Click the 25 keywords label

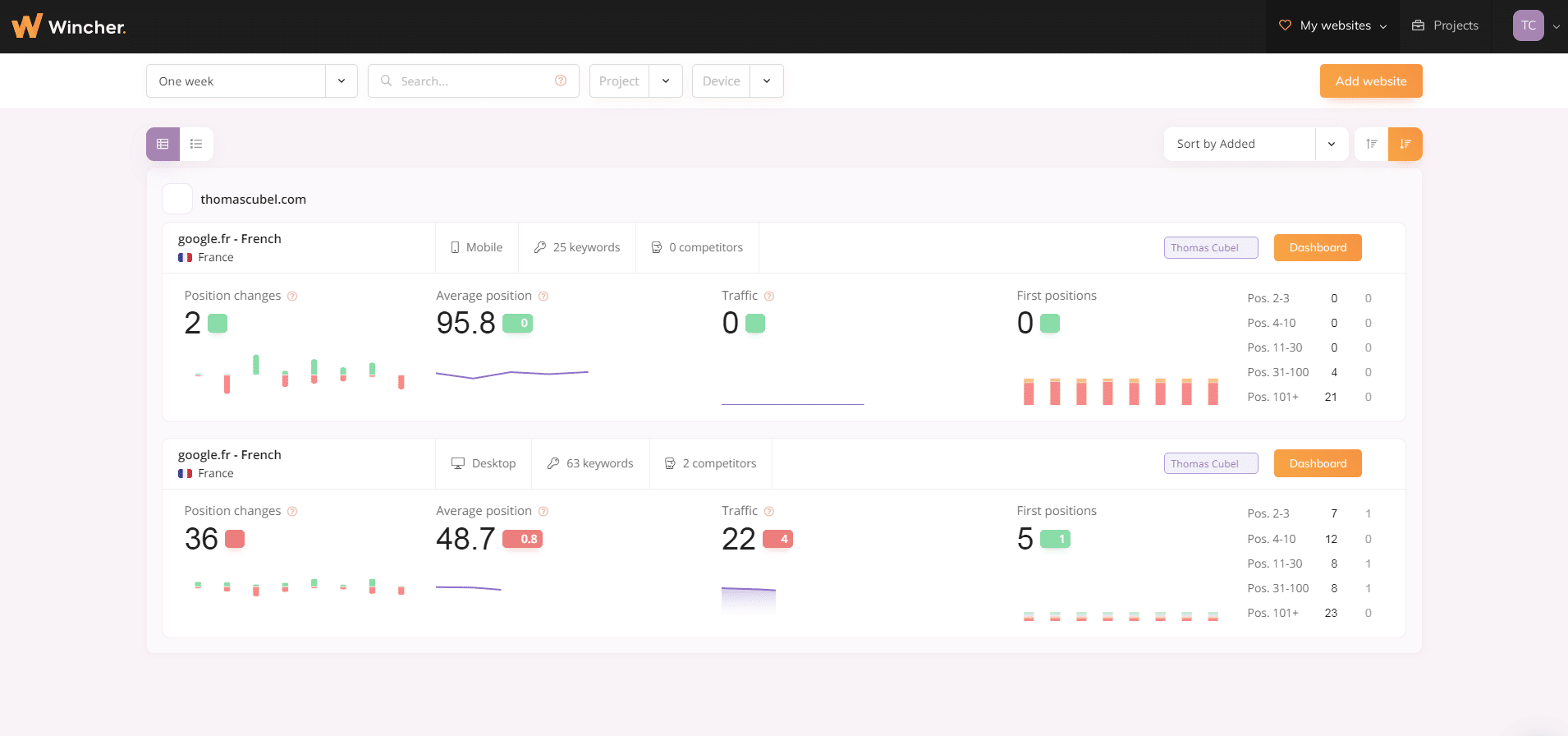586,247
